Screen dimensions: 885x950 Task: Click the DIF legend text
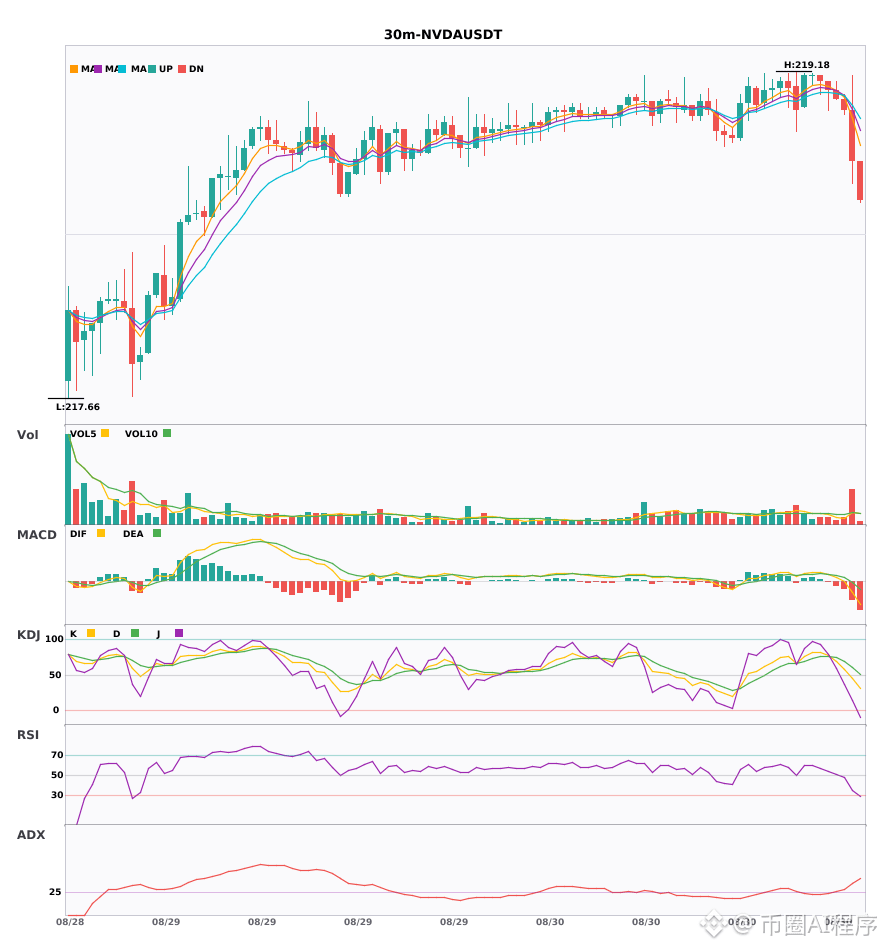(x=78, y=534)
